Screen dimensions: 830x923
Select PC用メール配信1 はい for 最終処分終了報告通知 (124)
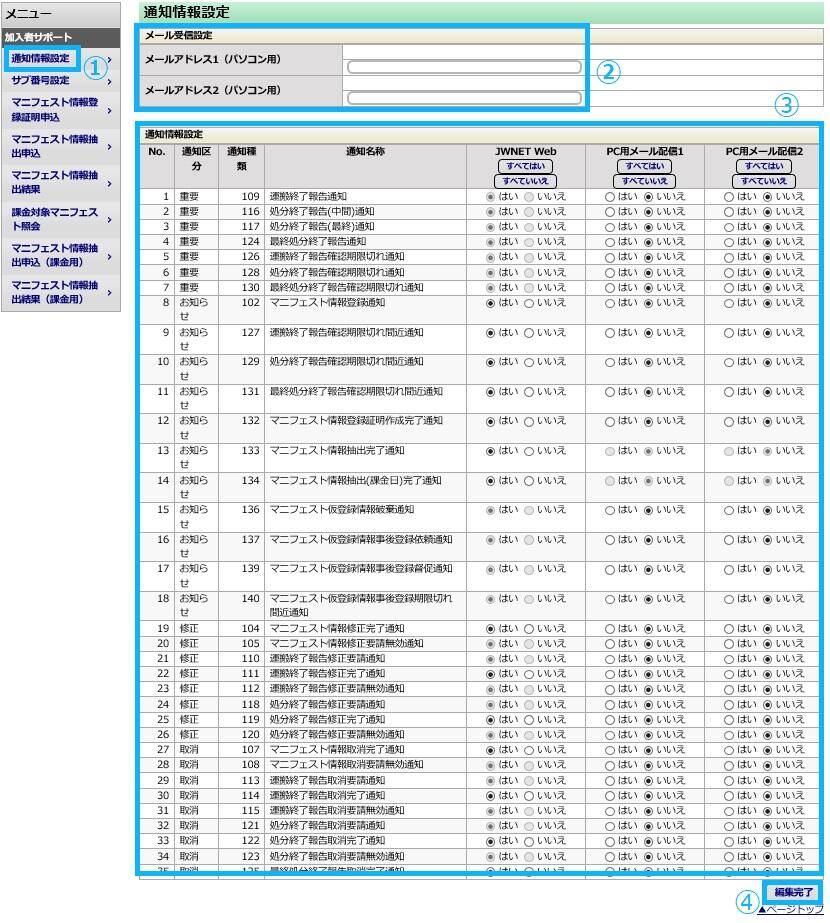609,242
